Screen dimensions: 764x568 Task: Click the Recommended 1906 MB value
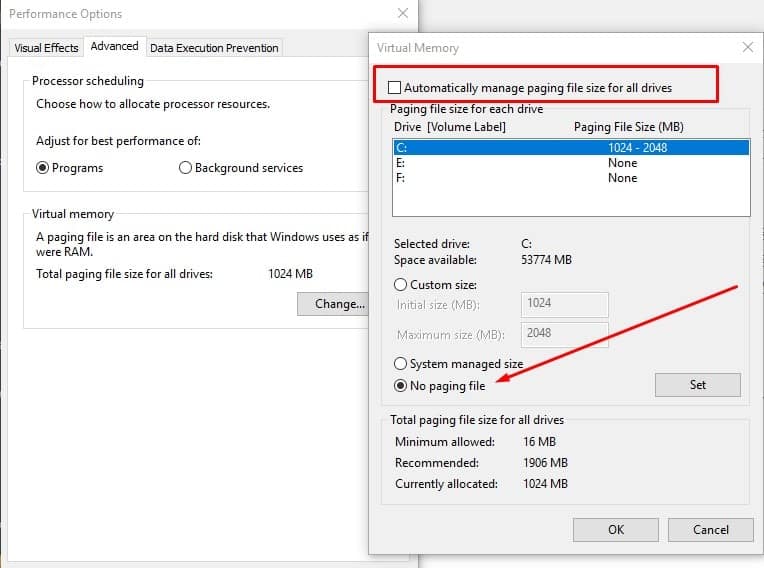(x=545, y=463)
